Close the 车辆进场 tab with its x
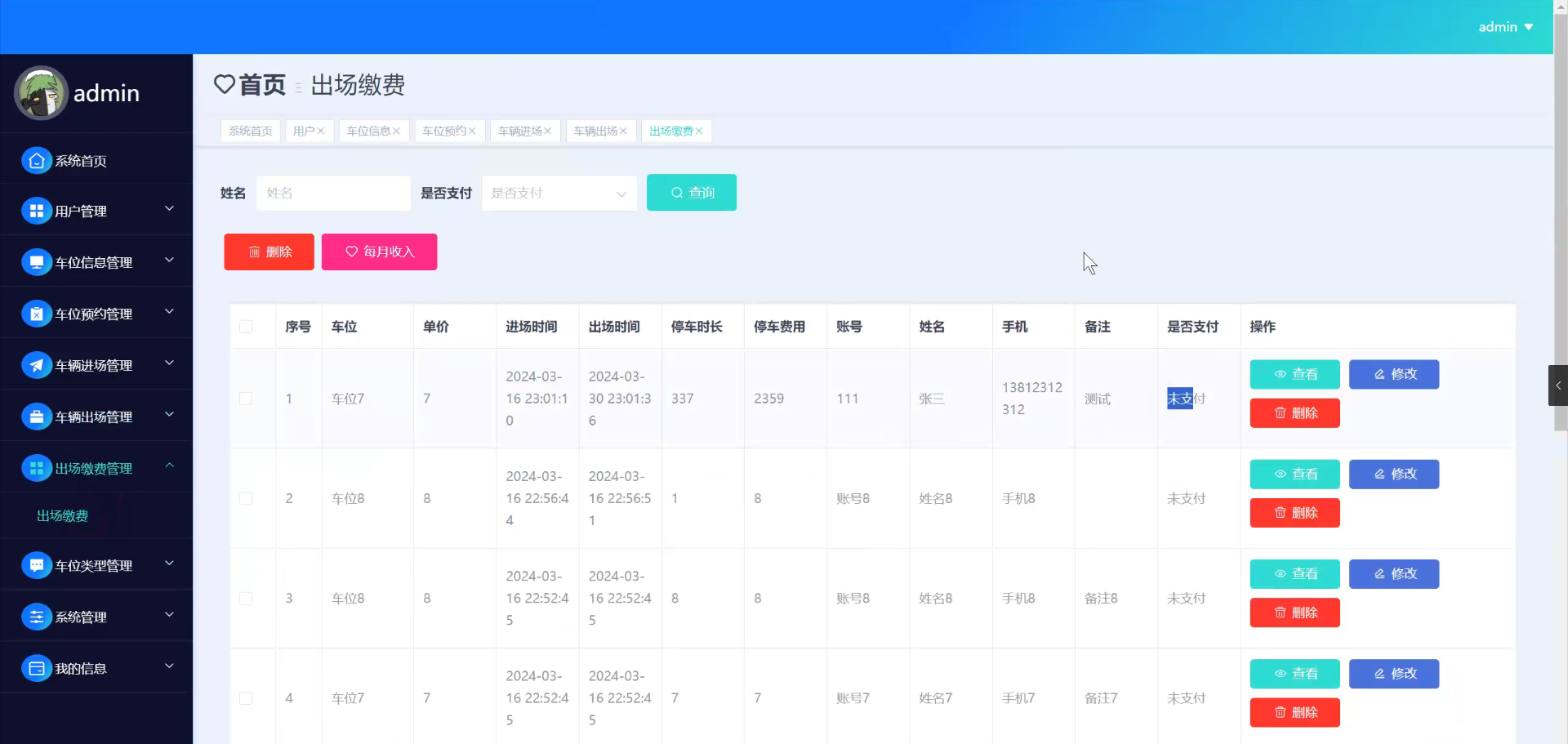This screenshot has height=744, width=1568. [x=548, y=131]
